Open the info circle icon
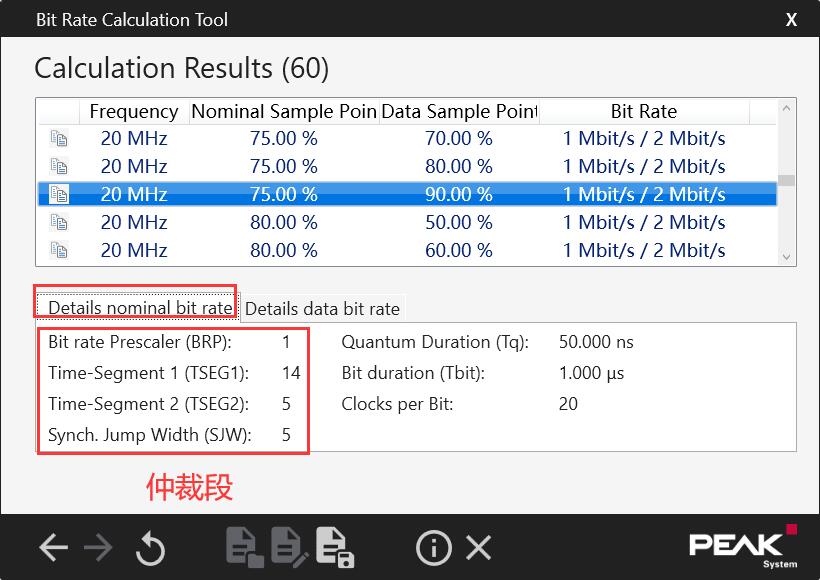820x580 pixels. point(433,547)
